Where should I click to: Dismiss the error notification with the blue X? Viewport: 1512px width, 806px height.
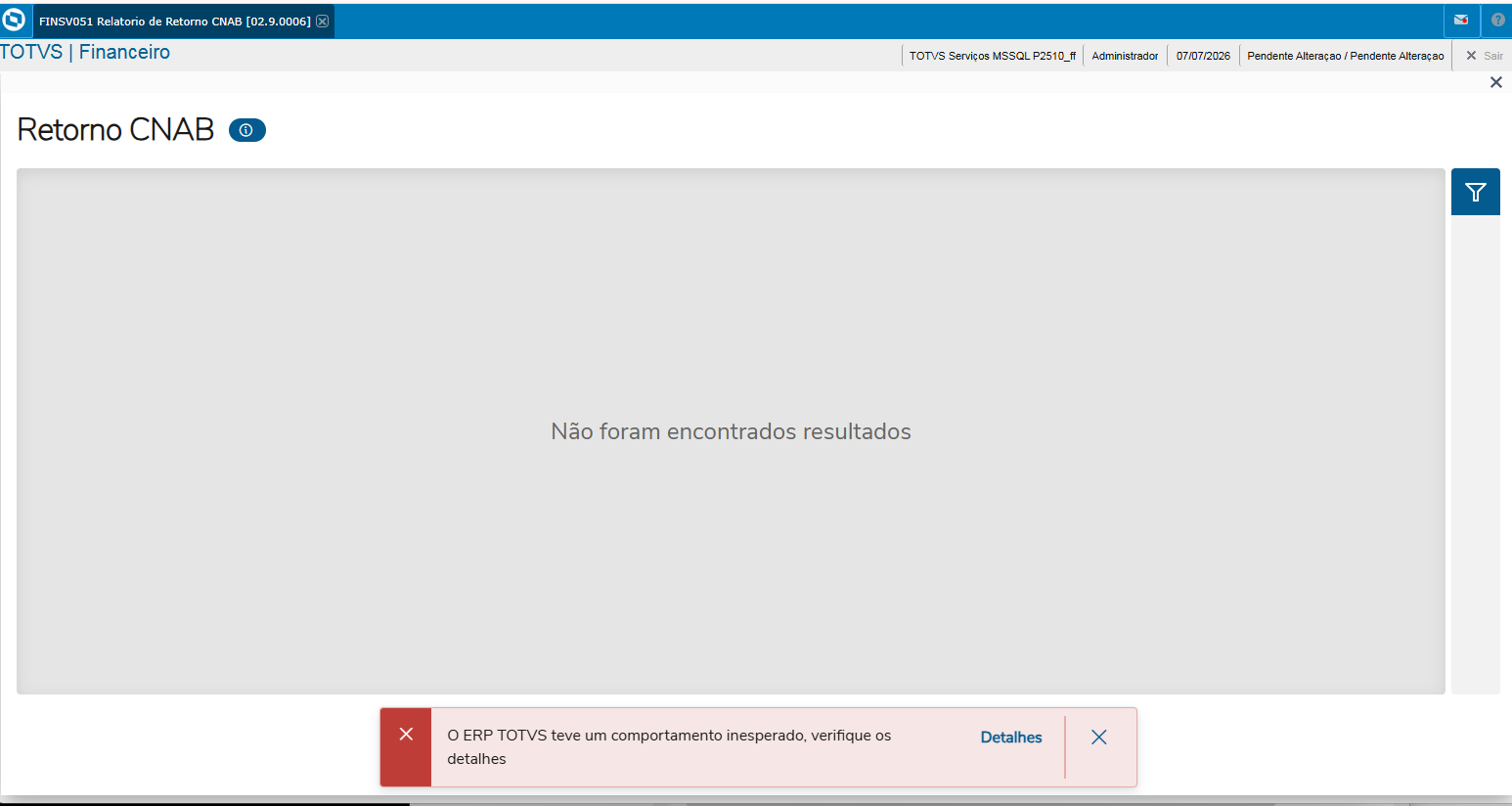1099,738
